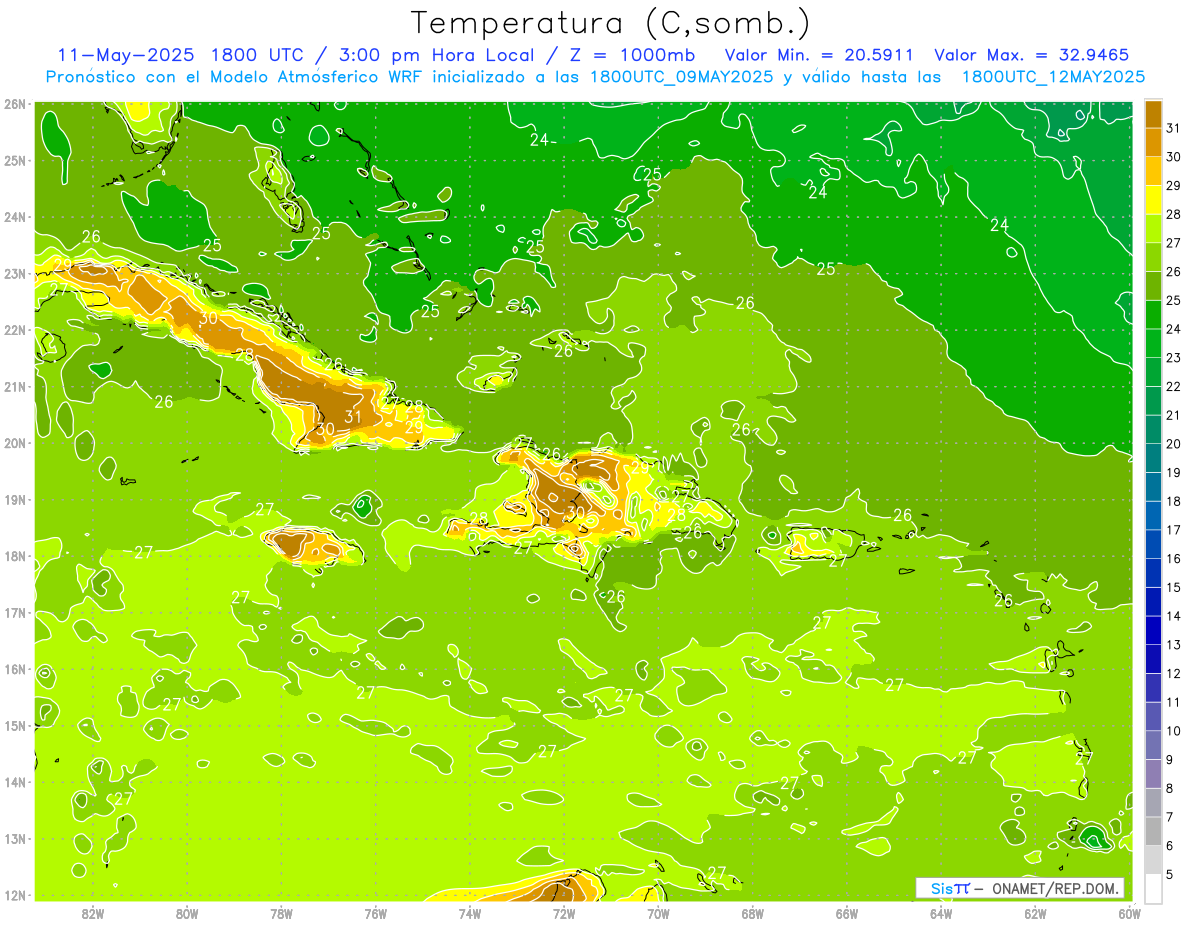
Task: Click the 82W longitude label
Action: (x=93, y=912)
